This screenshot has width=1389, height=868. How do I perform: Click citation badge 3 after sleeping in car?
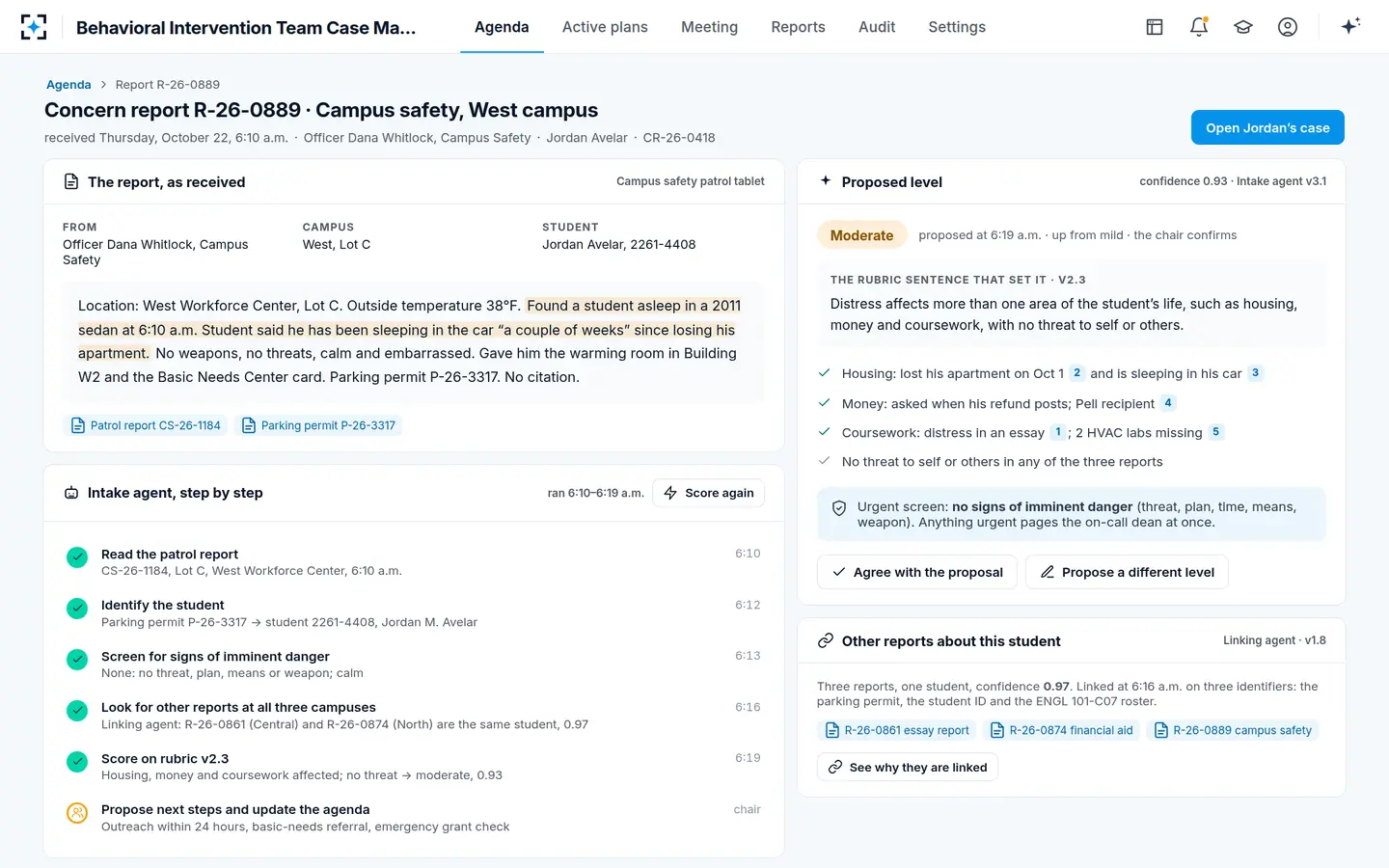[x=1255, y=373]
